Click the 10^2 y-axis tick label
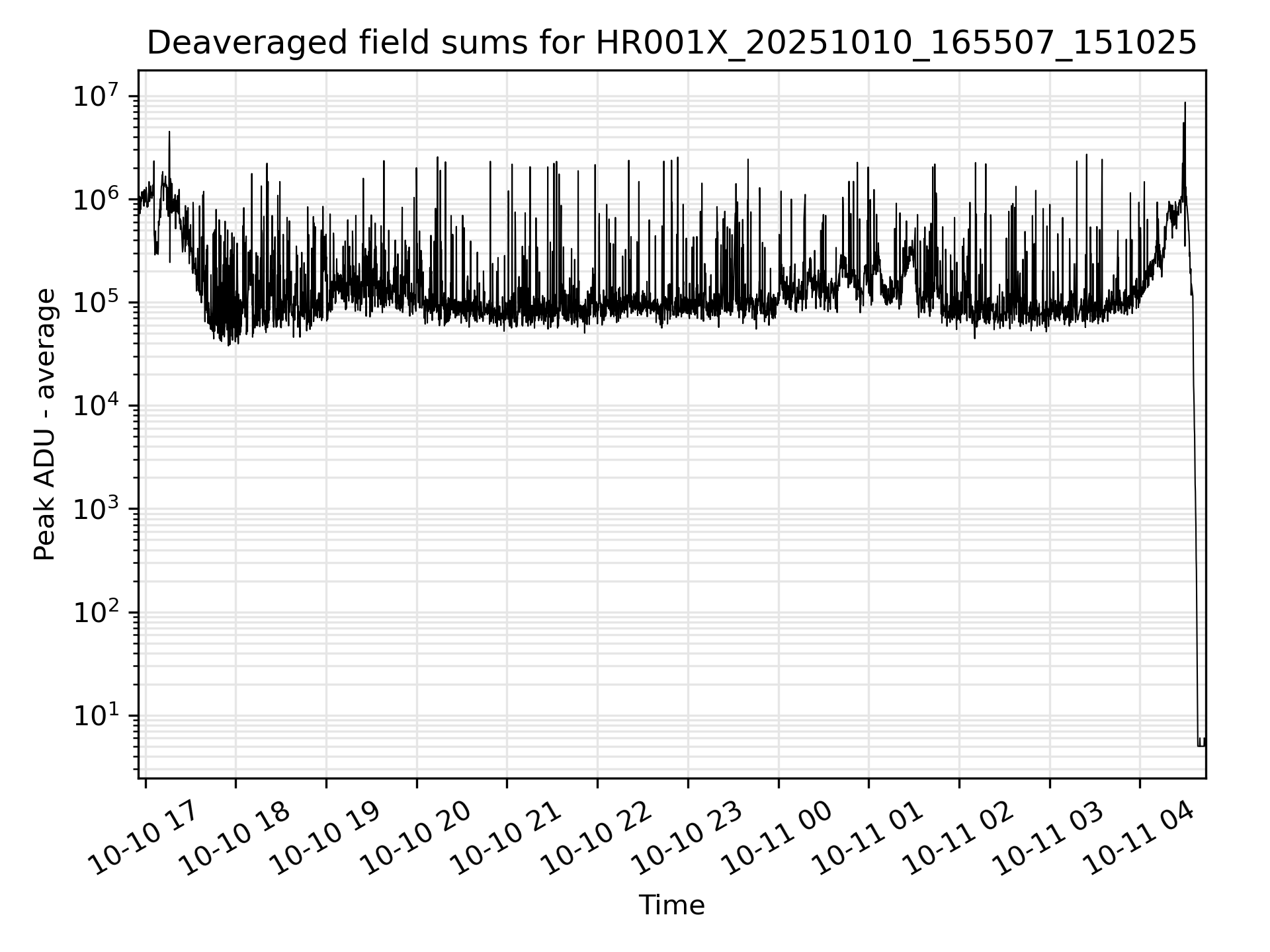The width and height of the screenshot is (1270, 952). [97, 613]
